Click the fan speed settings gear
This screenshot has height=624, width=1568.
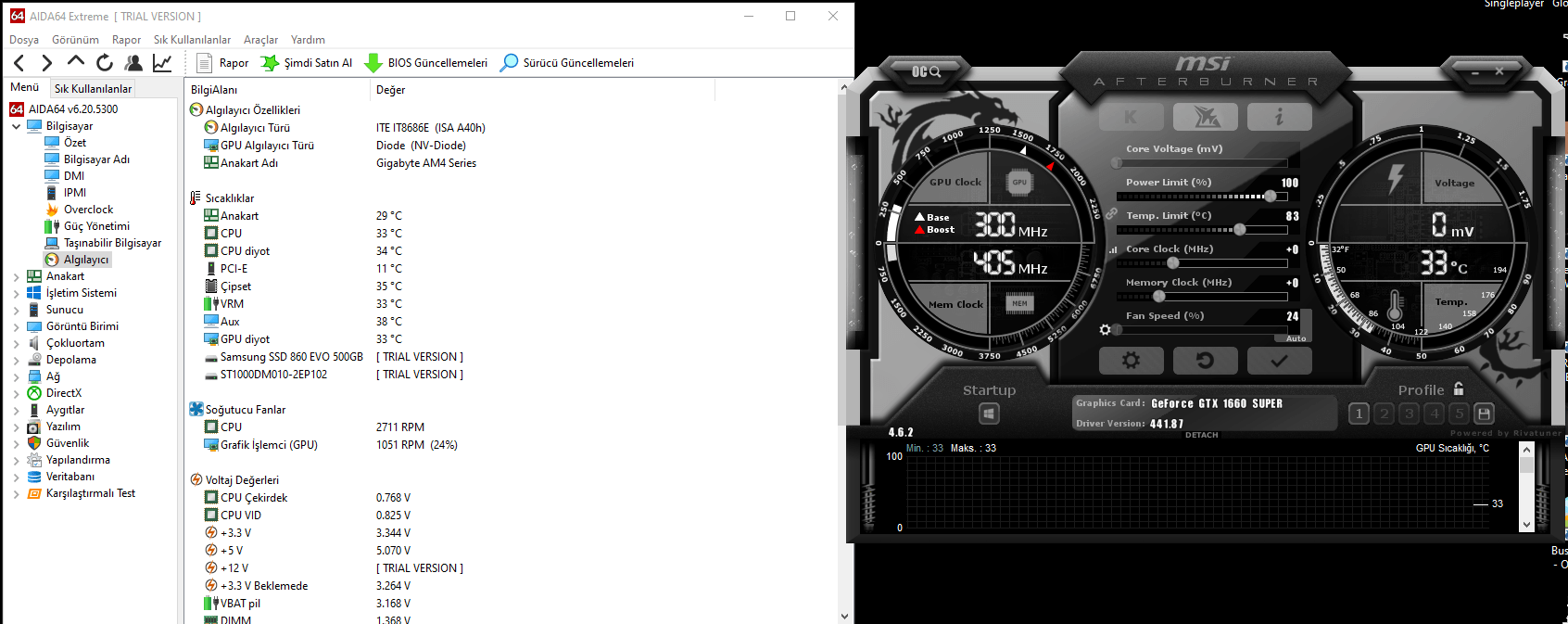click(x=1105, y=330)
